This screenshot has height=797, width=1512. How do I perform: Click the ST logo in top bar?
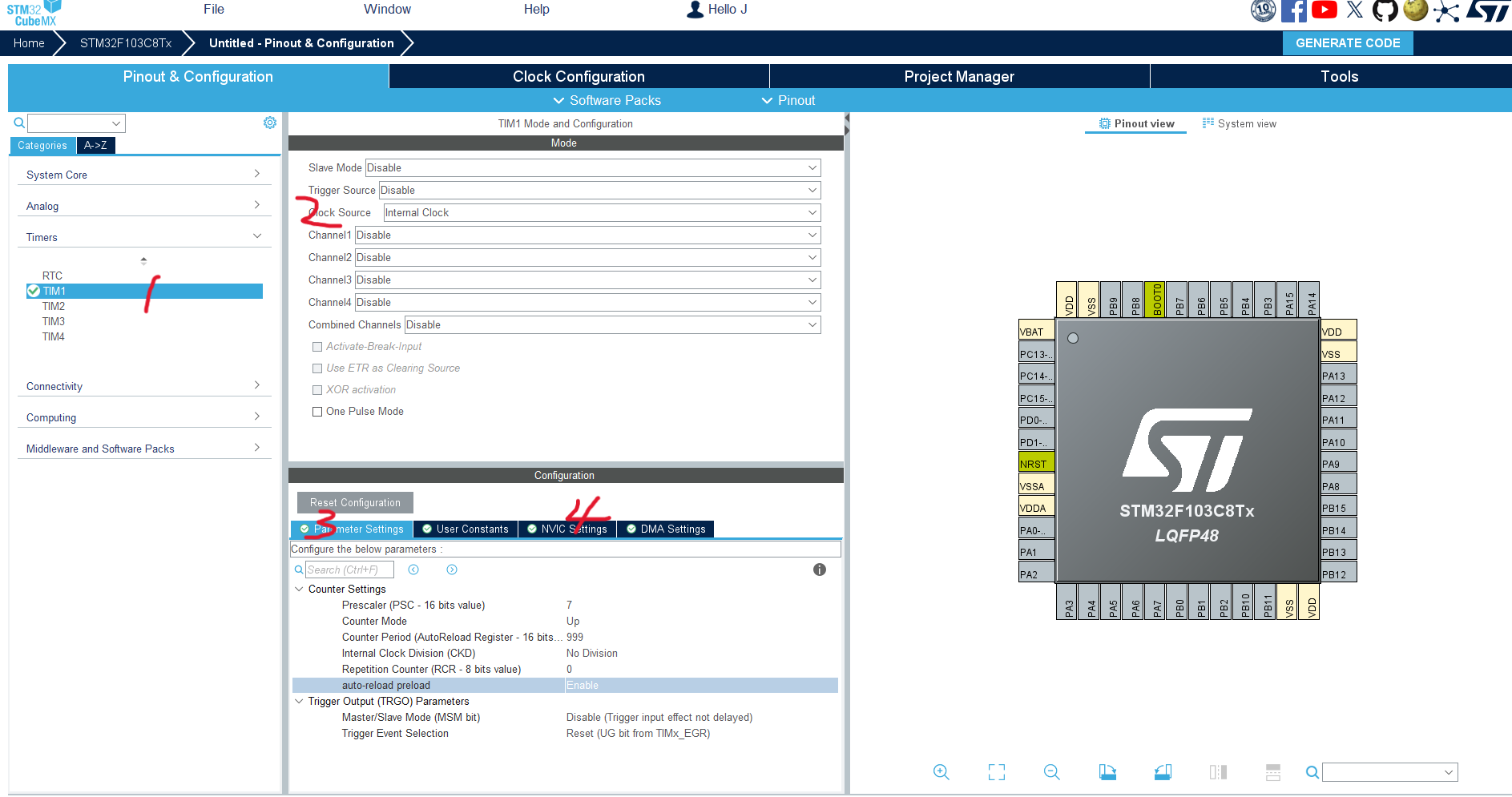click(1489, 10)
